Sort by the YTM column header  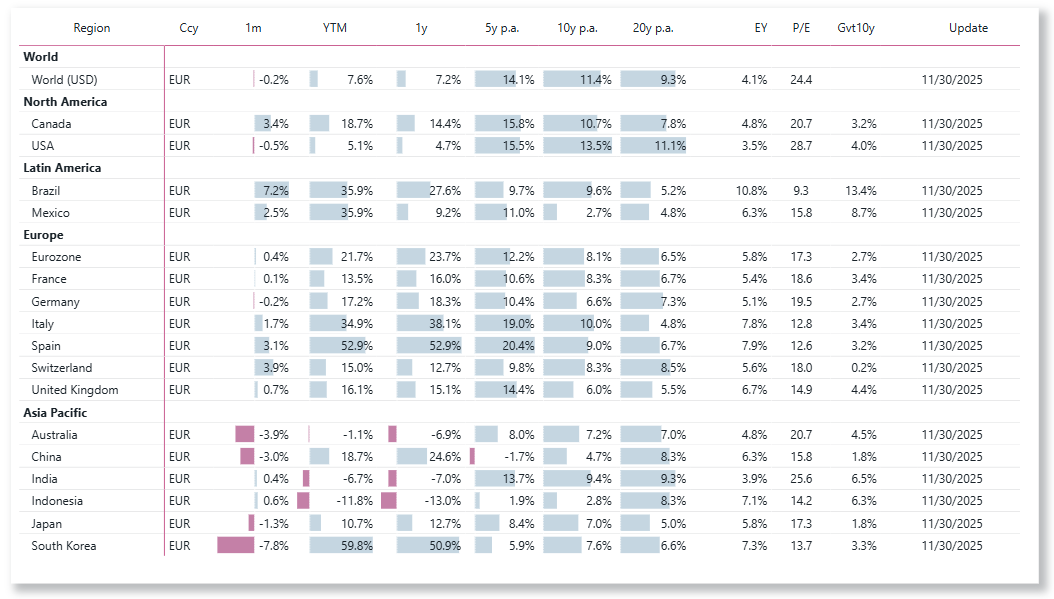click(x=334, y=28)
